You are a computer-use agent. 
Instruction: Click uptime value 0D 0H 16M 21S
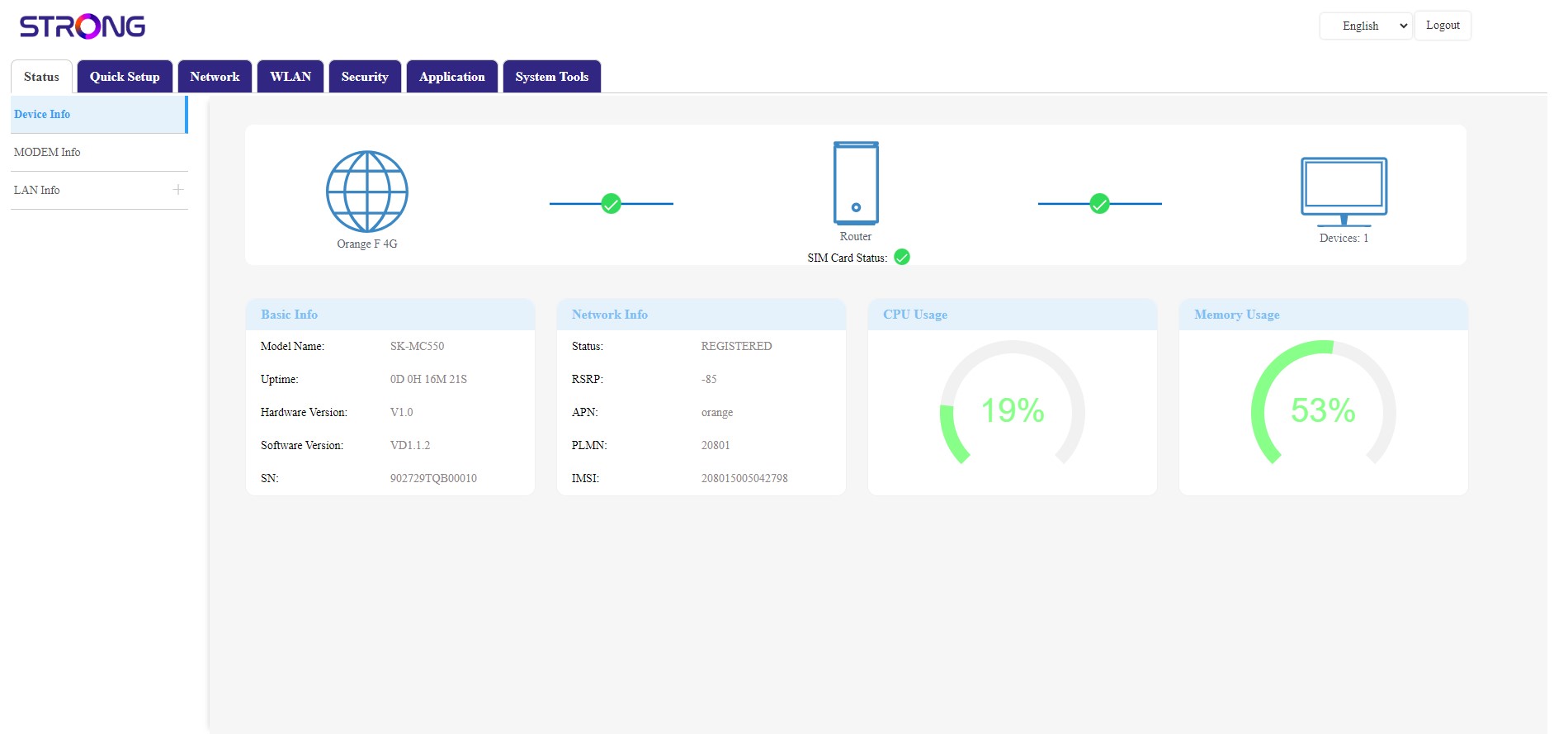428,380
